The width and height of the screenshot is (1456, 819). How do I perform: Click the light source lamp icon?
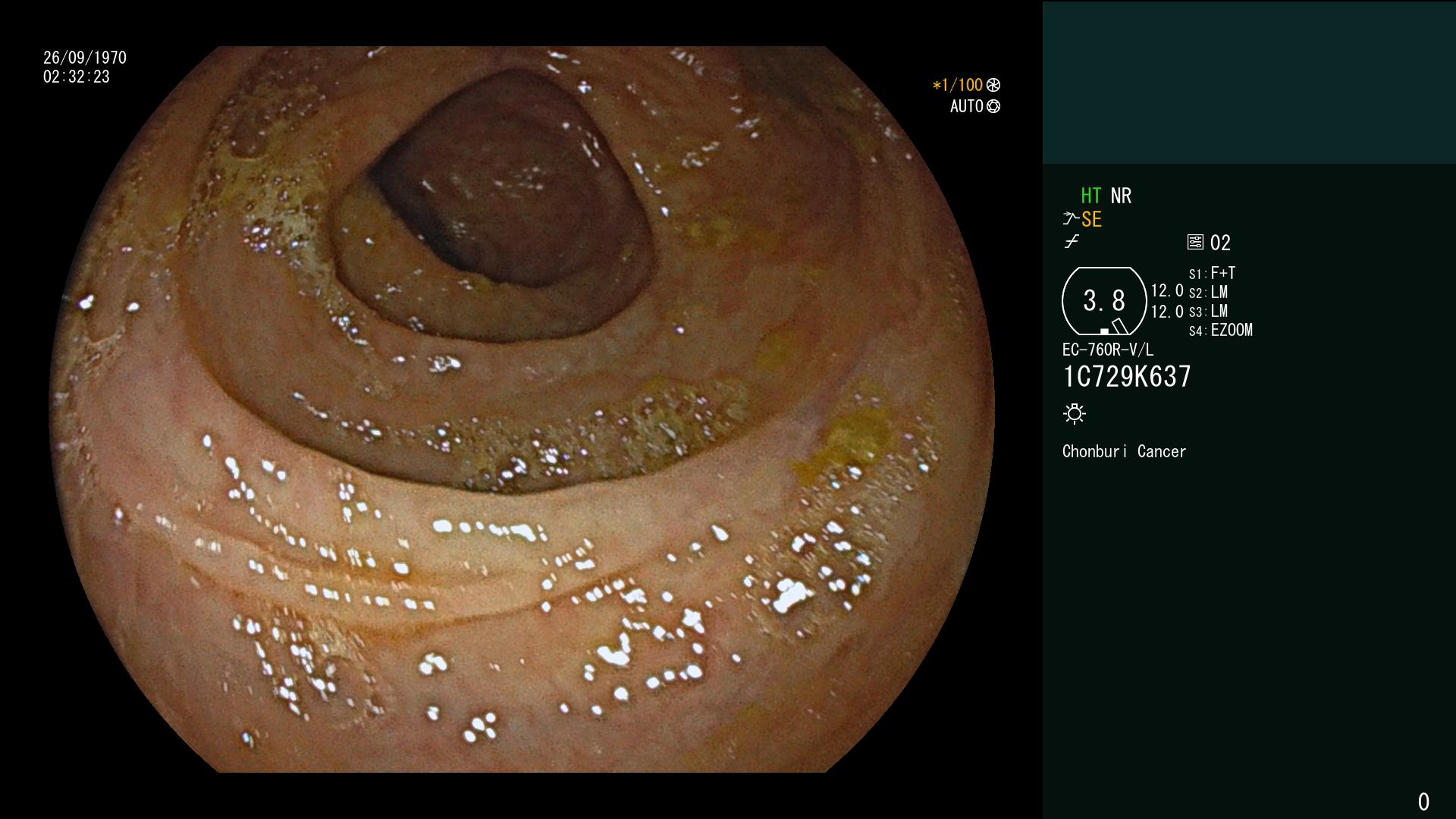(1075, 413)
